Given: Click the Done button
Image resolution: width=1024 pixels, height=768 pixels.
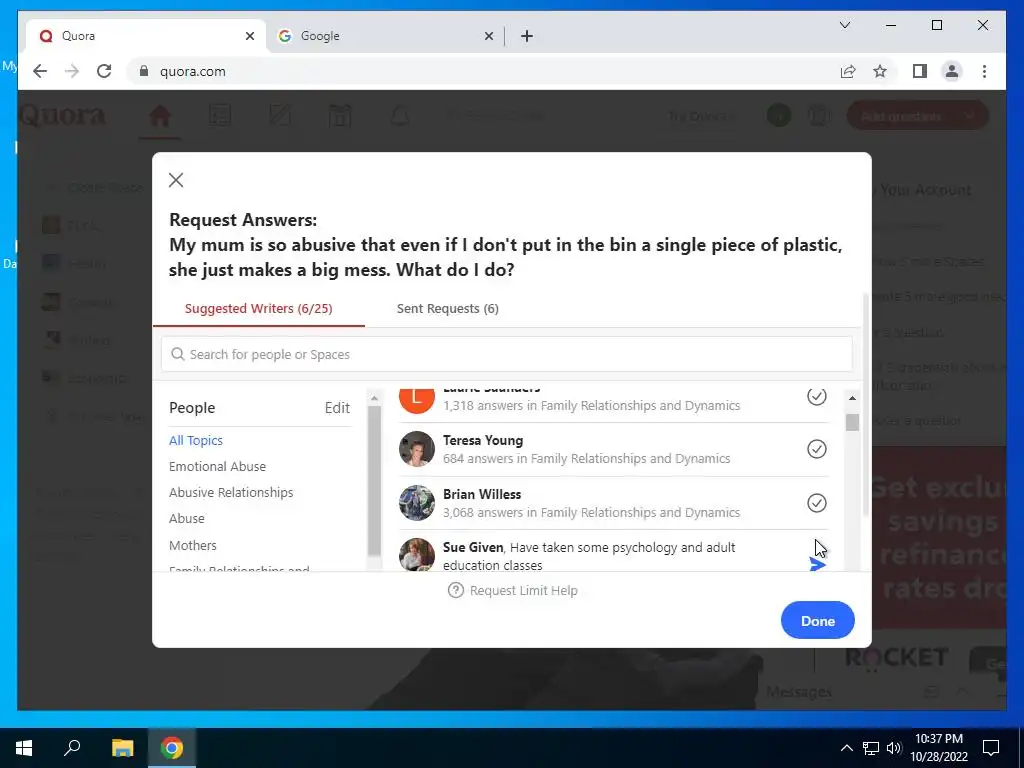Looking at the screenshot, I should (818, 620).
